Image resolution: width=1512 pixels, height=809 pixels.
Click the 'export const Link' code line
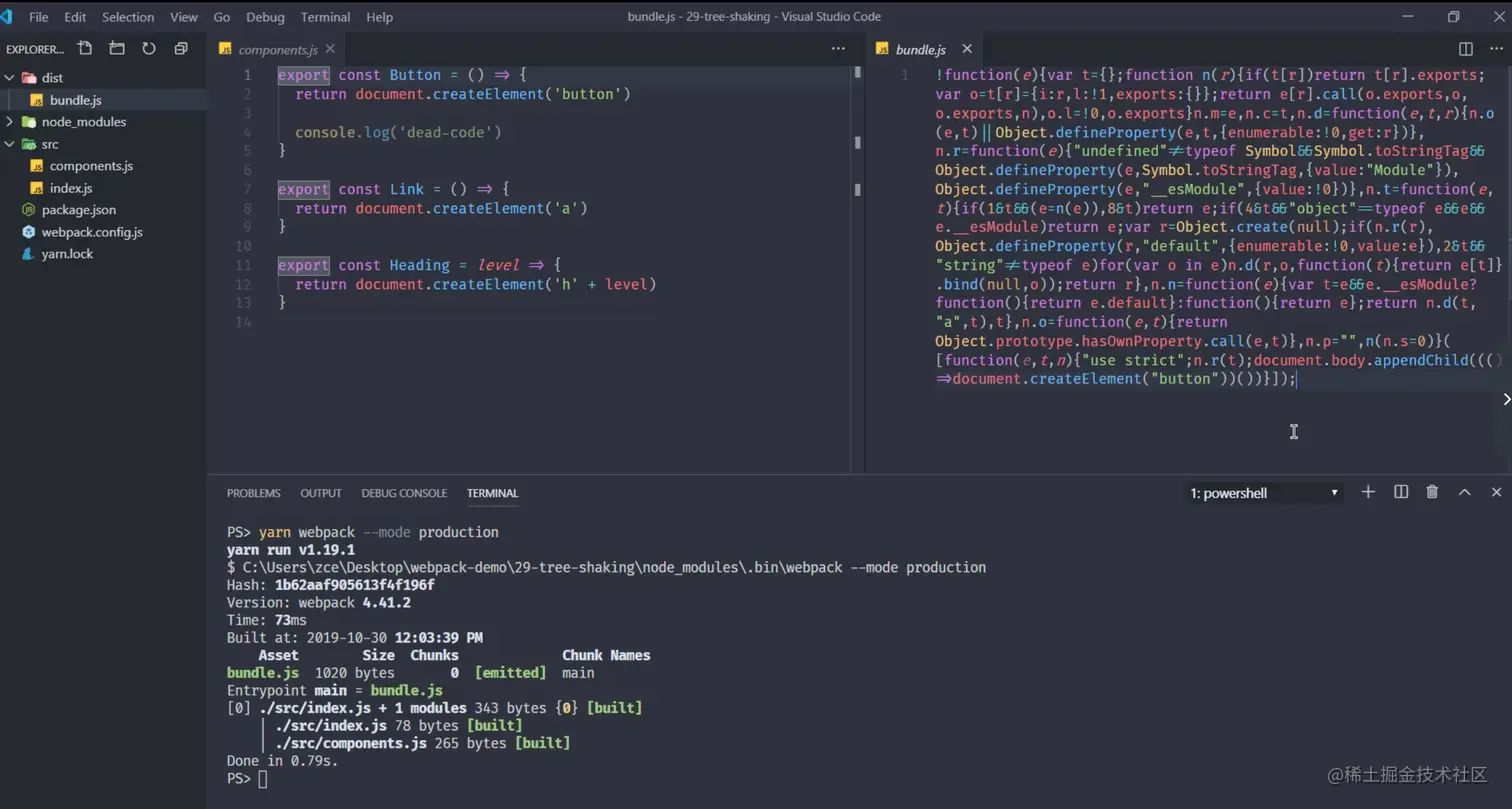(394, 189)
